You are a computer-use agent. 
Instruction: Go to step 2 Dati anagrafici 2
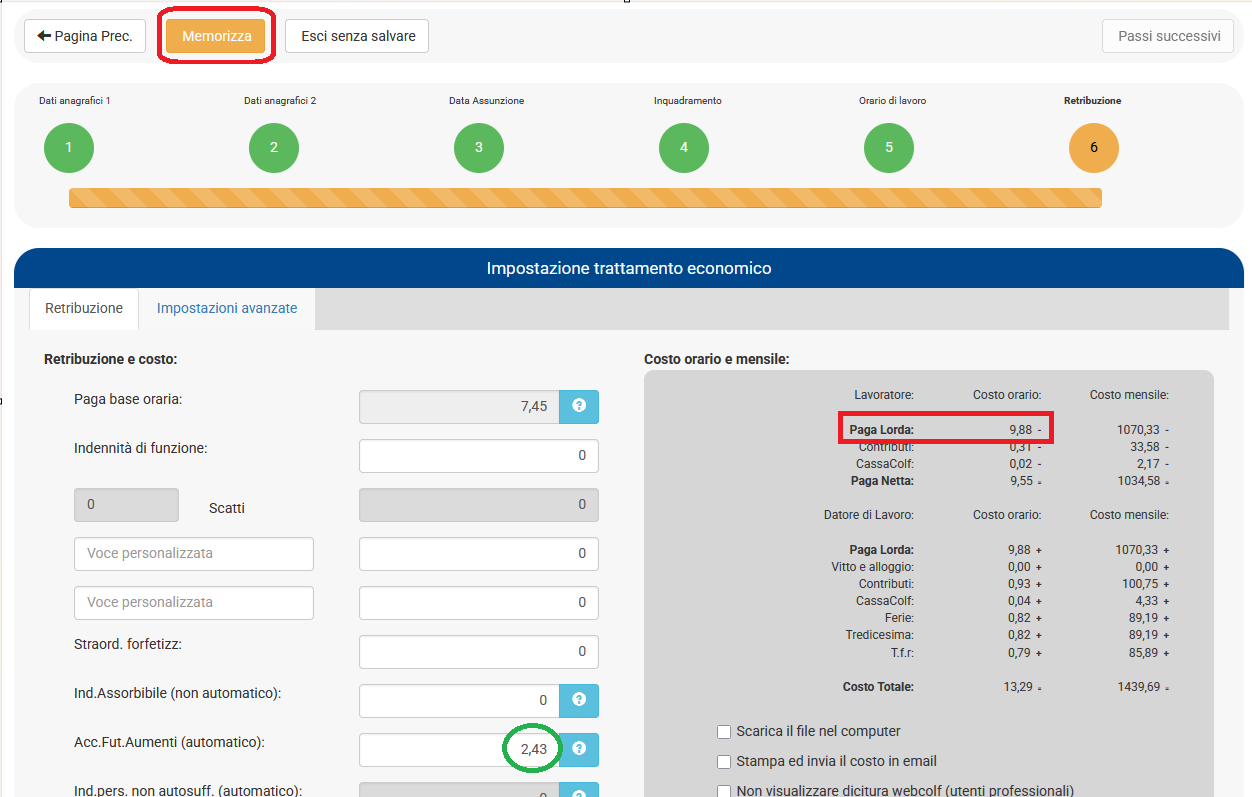pos(274,148)
